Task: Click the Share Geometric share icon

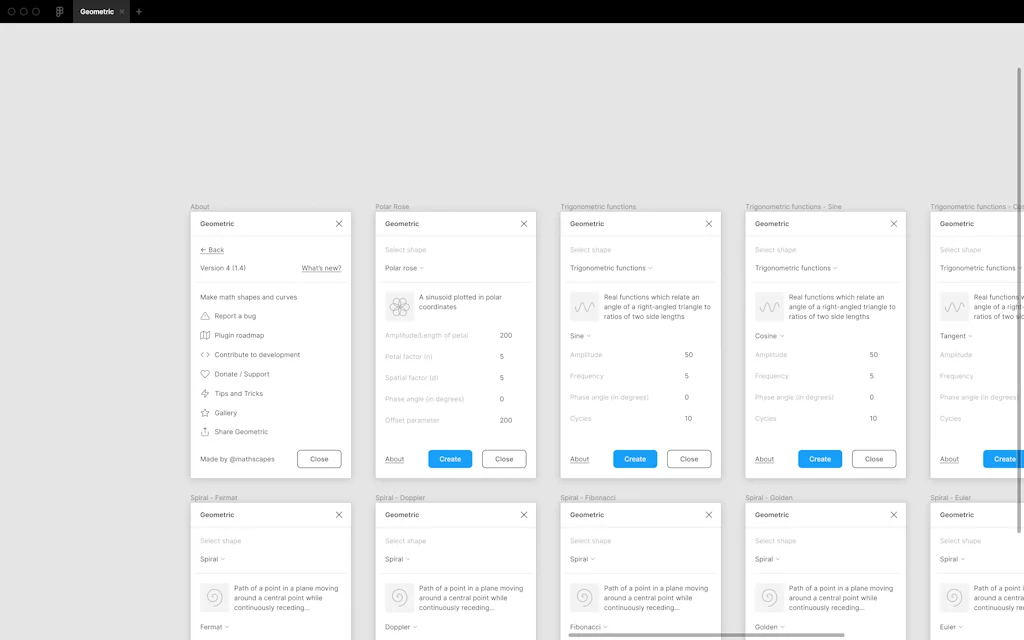Action: tap(205, 431)
